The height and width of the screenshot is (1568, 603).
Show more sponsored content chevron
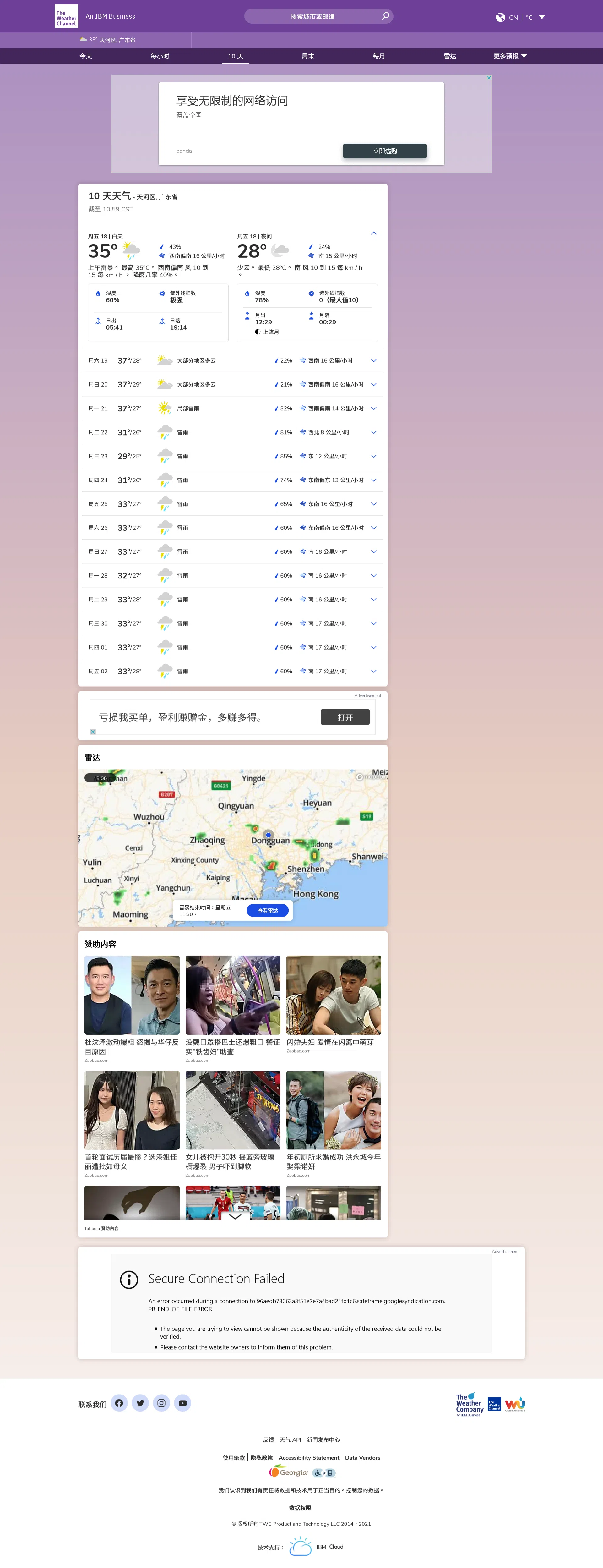click(235, 1217)
